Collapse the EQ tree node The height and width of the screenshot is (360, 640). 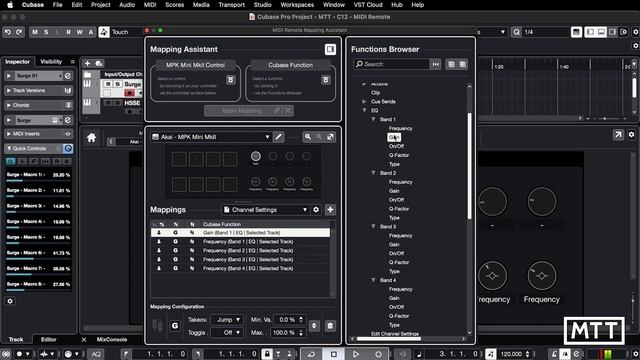pyautogui.click(x=364, y=111)
